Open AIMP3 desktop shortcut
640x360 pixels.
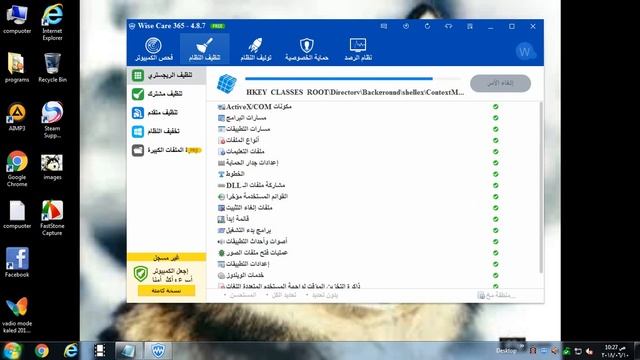[17, 117]
